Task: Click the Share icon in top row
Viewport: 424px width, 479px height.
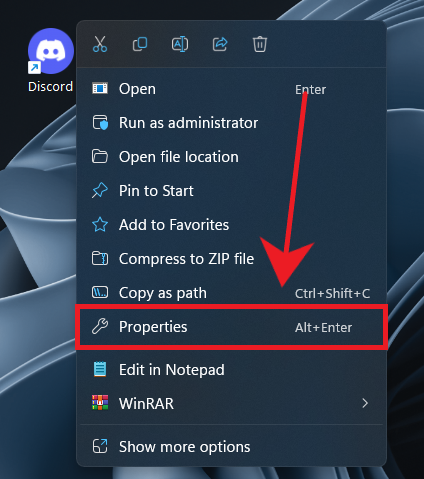Action: [220, 44]
